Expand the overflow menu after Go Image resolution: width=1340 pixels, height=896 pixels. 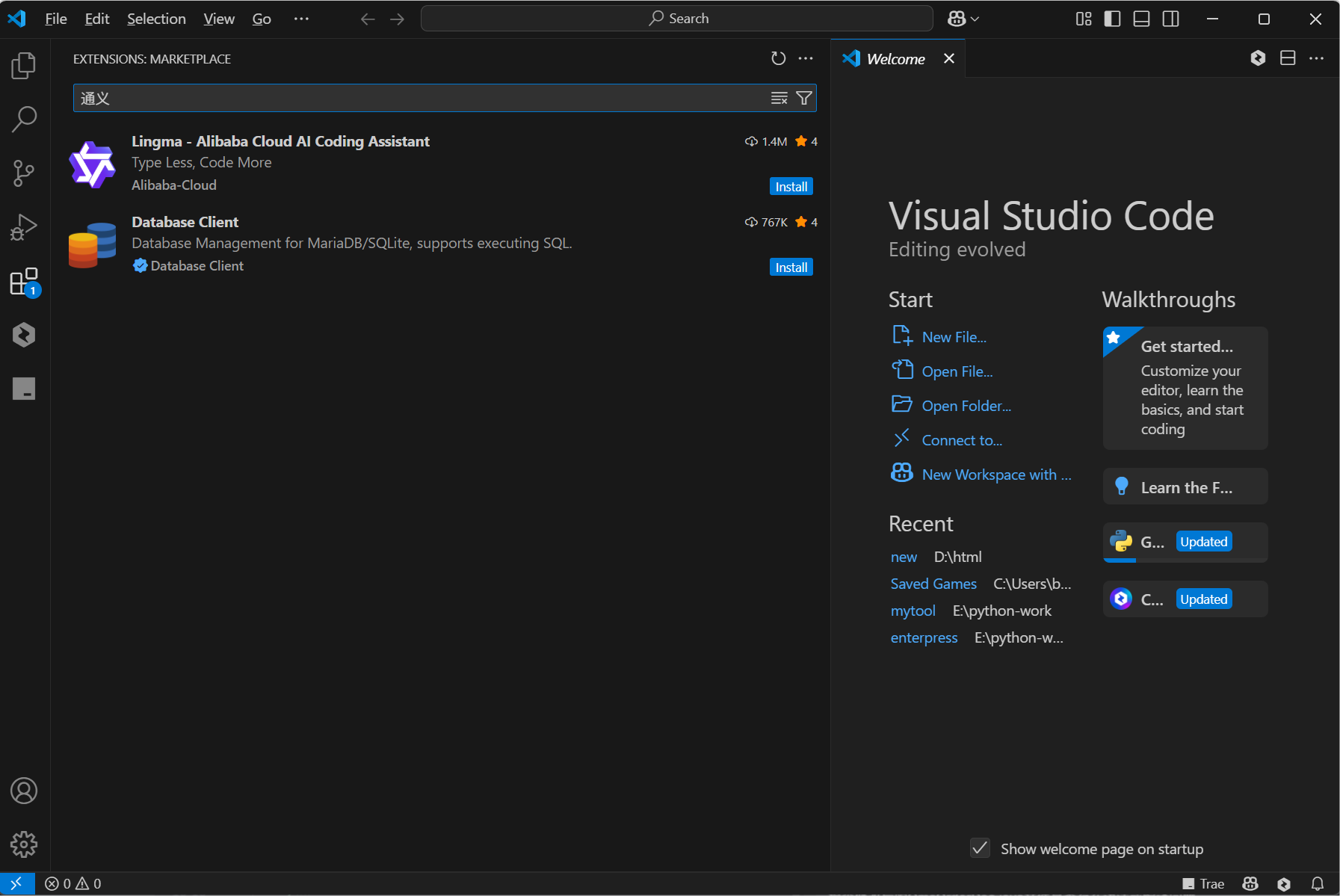click(x=301, y=19)
